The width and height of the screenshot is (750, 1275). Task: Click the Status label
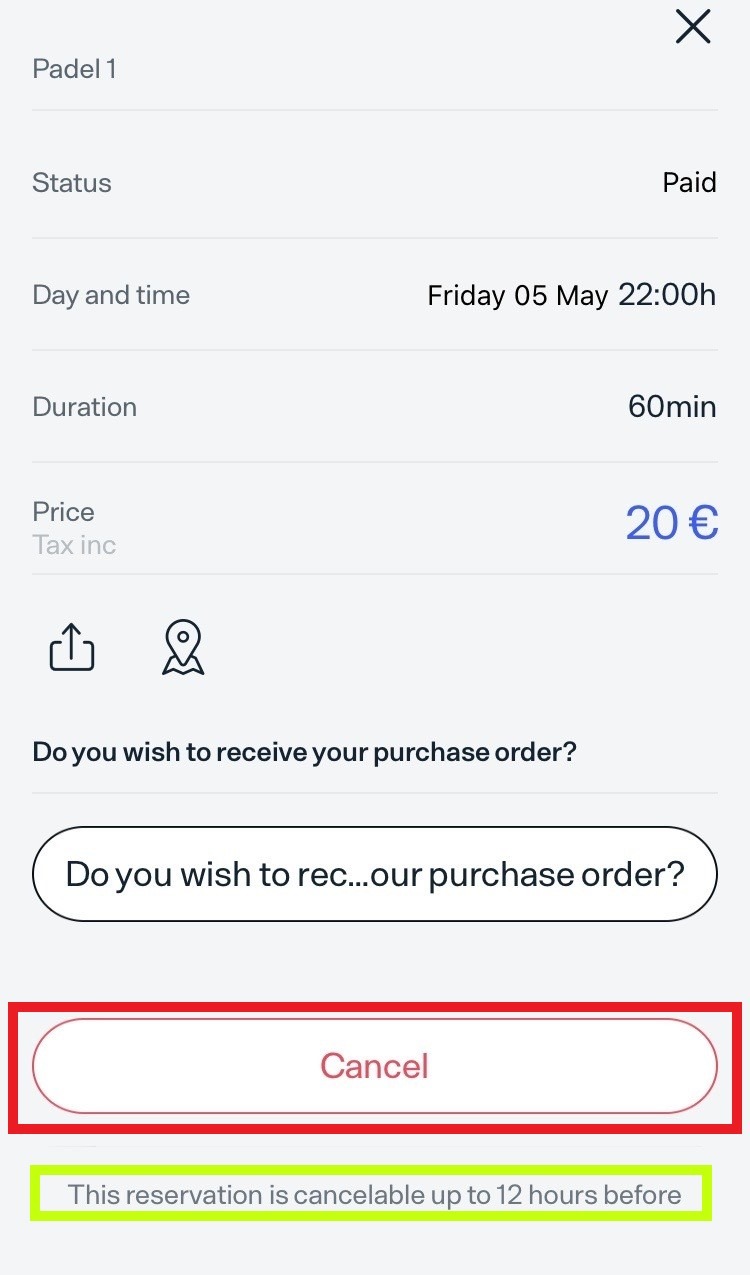(x=72, y=183)
